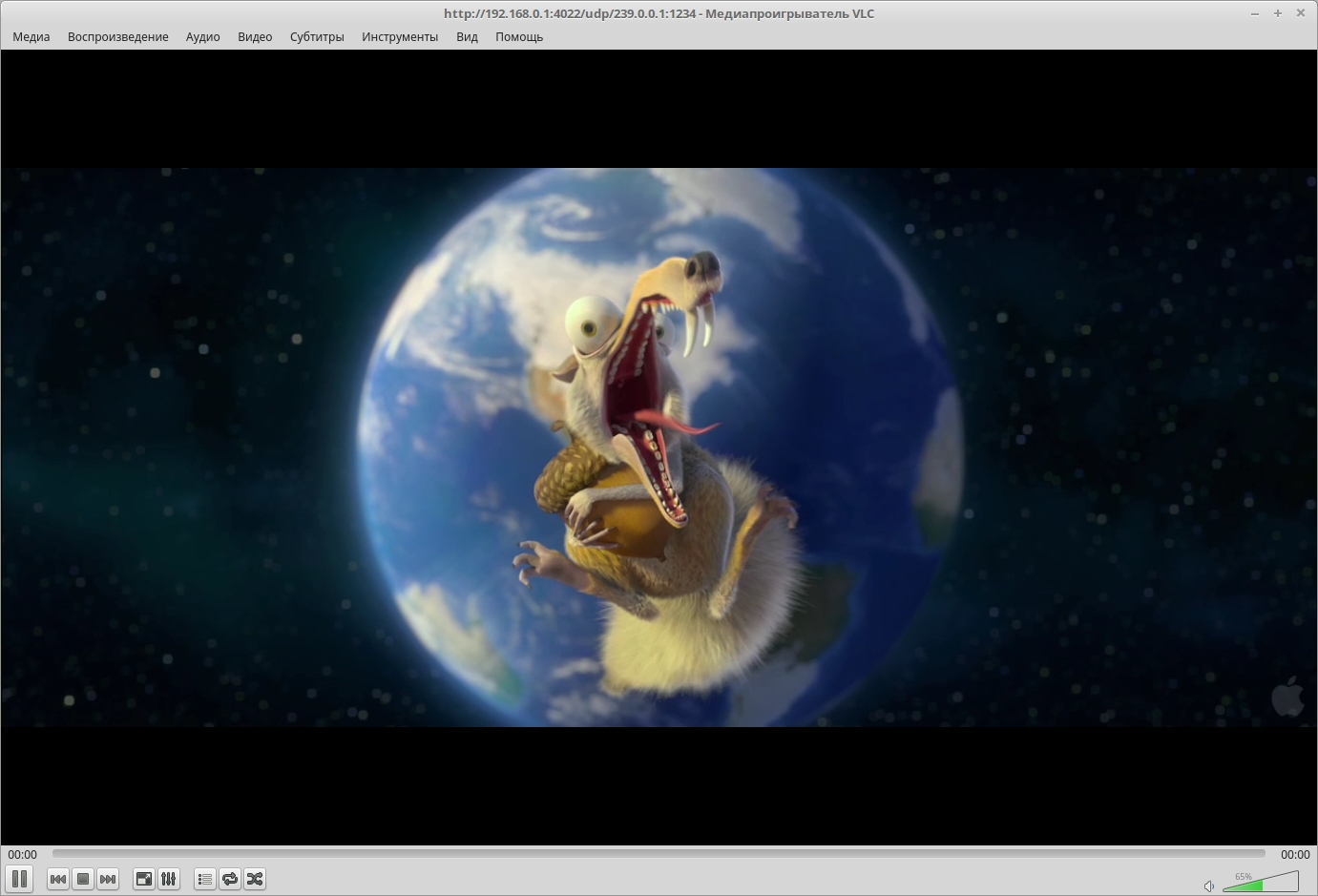Open the Инструменты menu
Image resolution: width=1318 pixels, height=896 pixels.
click(x=400, y=37)
